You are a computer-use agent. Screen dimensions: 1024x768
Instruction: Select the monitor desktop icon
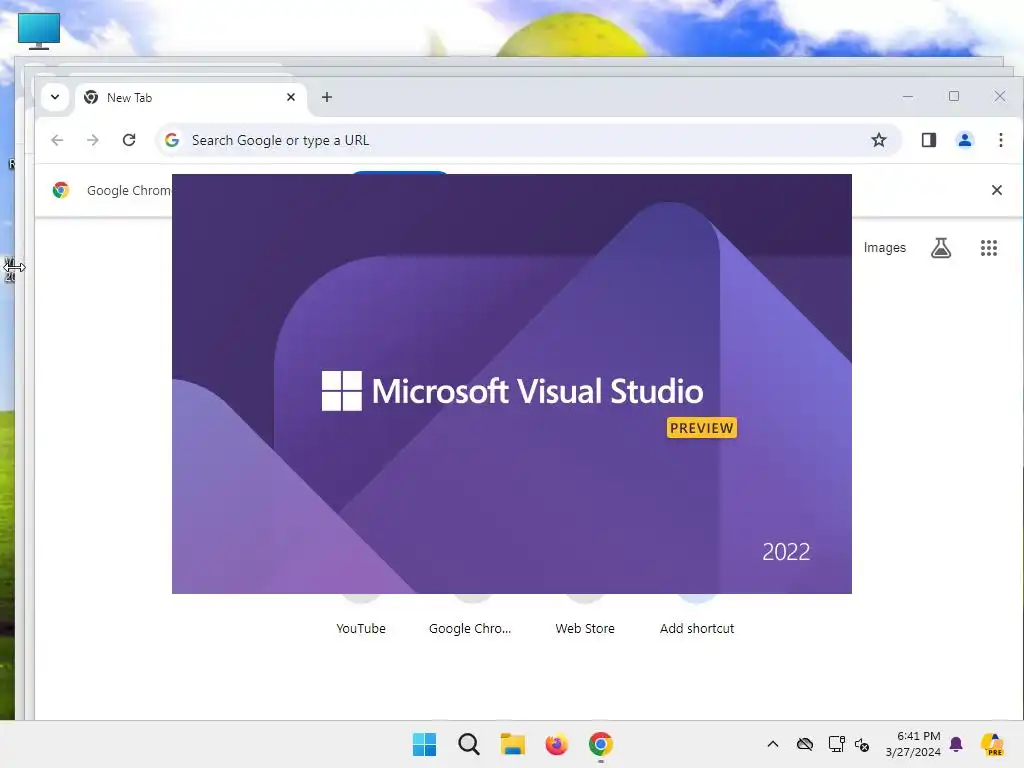[39, 31]
